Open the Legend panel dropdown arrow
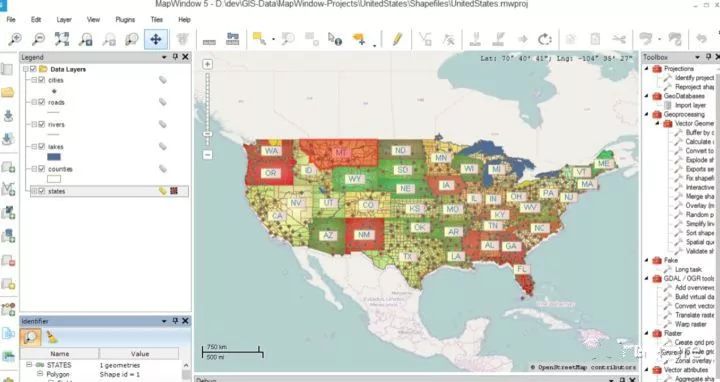This screenshot has height=382, width=720. (164, 57)
